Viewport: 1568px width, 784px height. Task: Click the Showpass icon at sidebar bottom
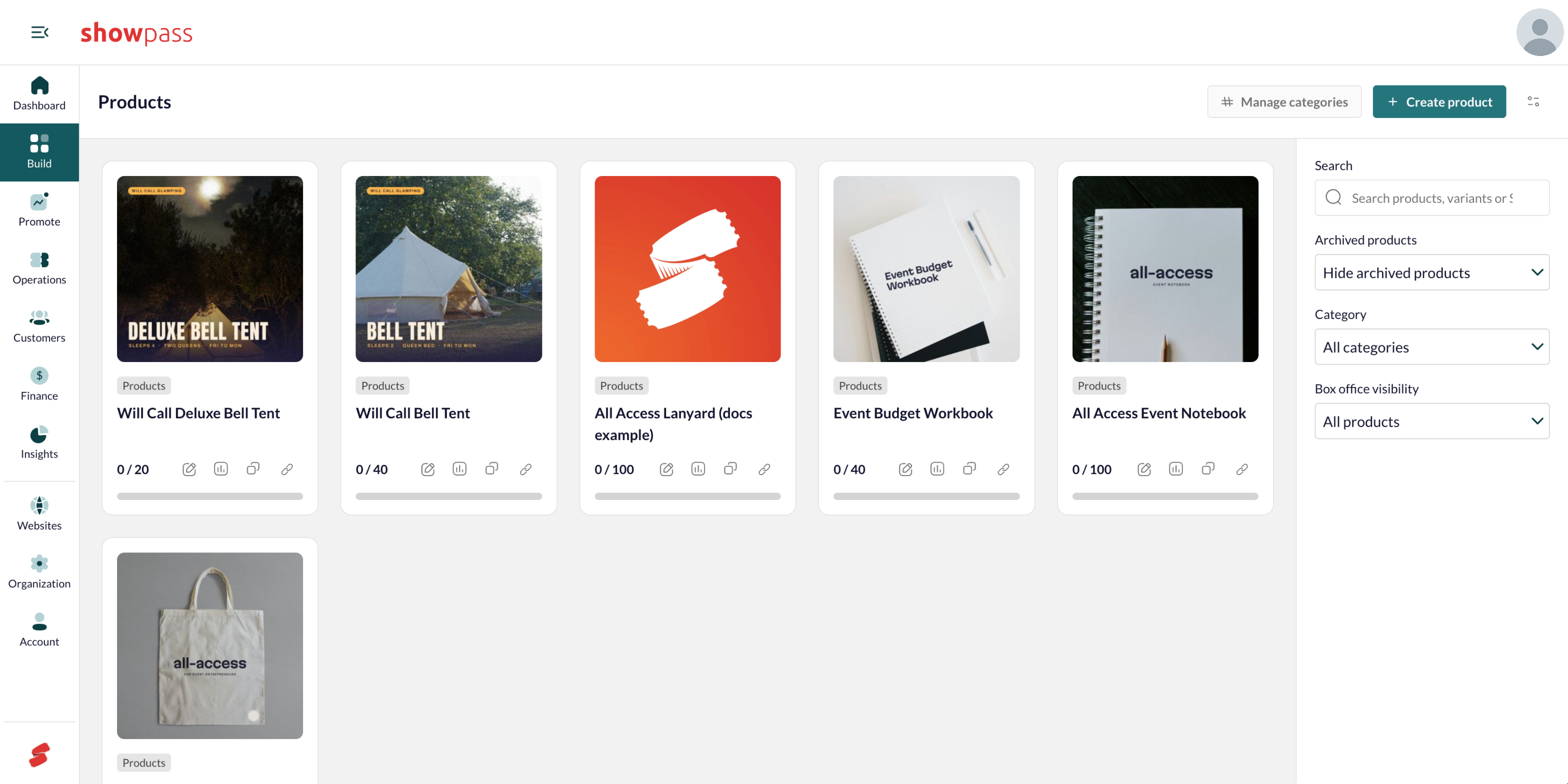[x=39, y=755]
